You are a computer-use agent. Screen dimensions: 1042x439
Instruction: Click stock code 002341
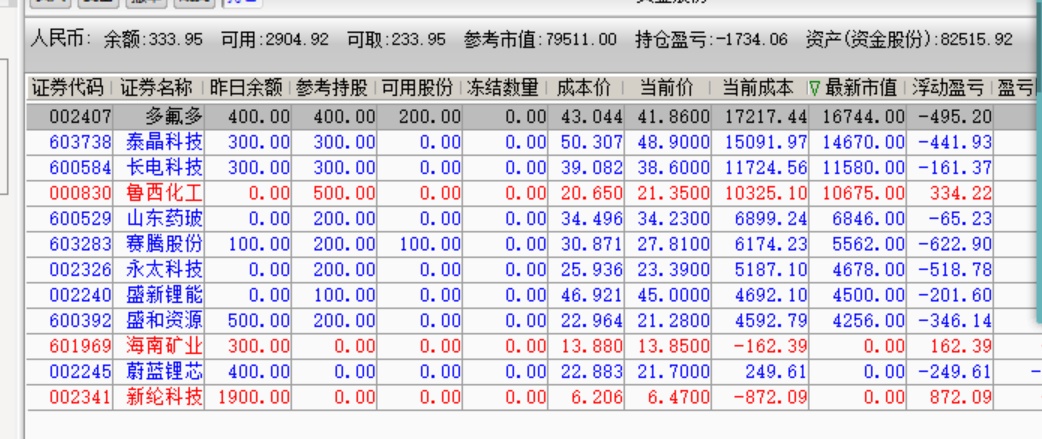[80, 397]
